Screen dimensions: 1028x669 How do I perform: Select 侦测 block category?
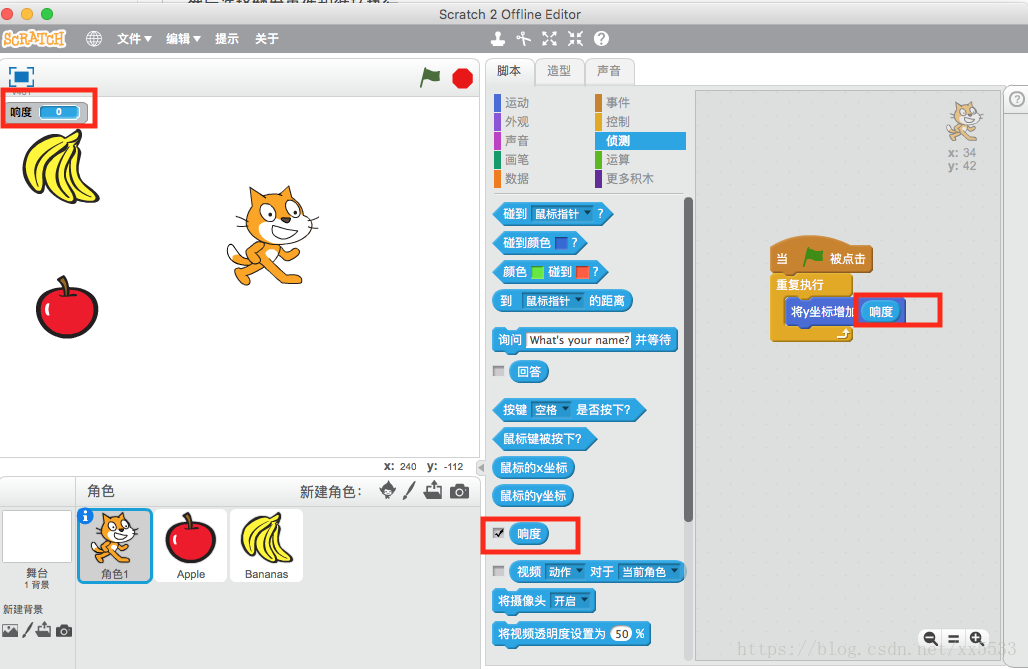(x=640, y=140)
